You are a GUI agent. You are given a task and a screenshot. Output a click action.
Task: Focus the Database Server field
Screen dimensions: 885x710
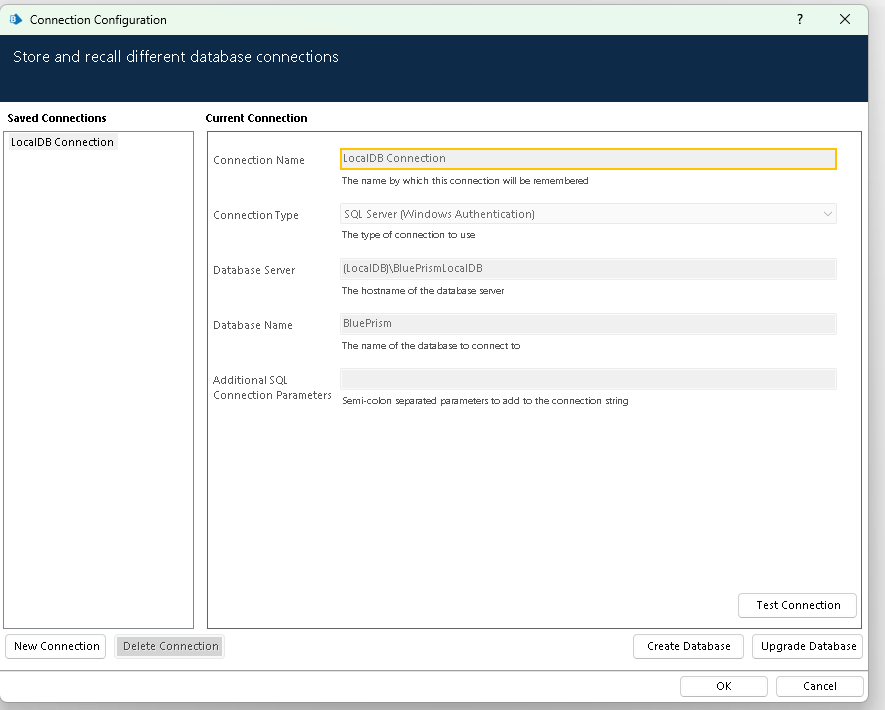coord(588,268)
